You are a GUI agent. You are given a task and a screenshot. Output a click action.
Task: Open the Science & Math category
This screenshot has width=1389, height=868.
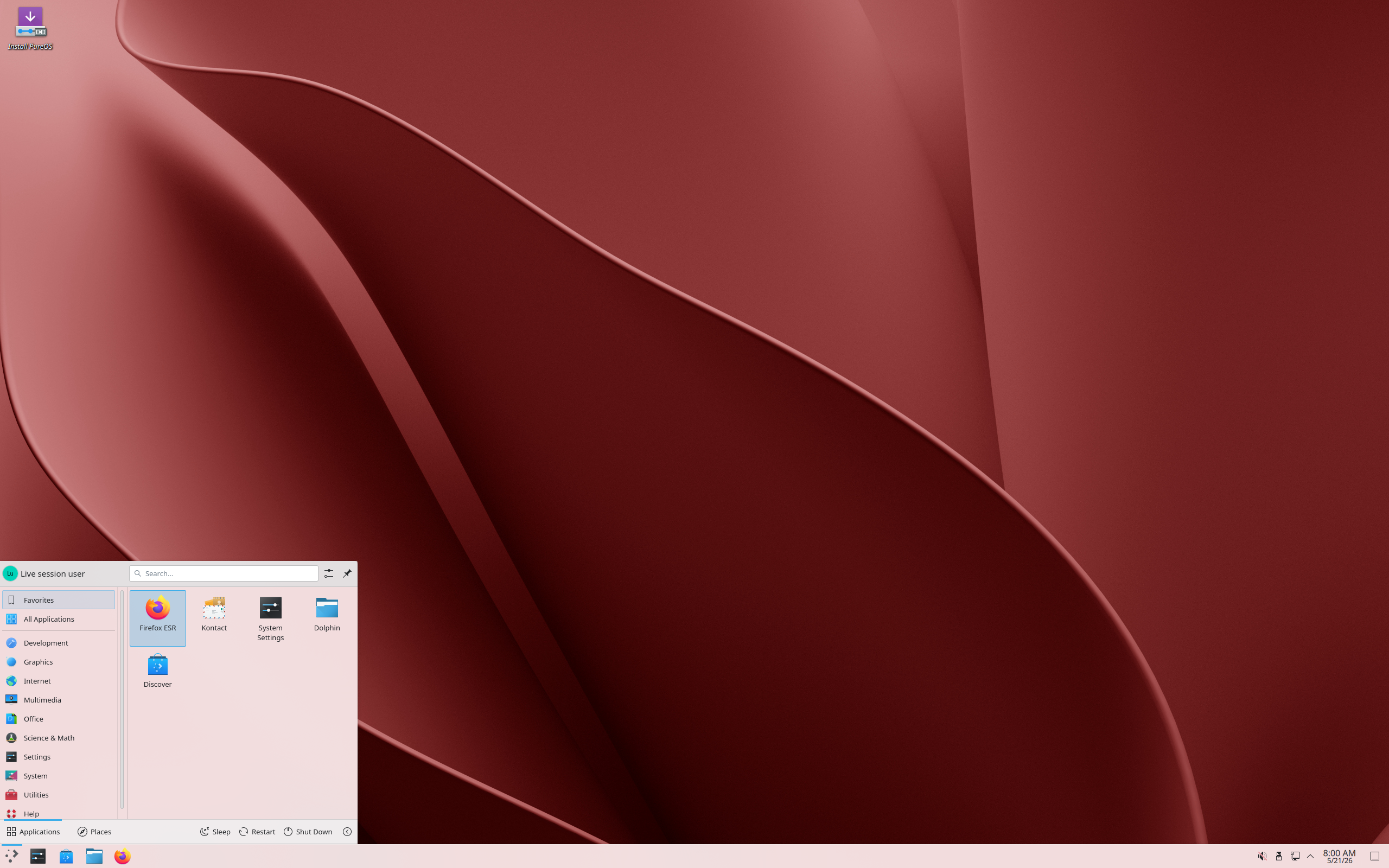coord(59,738)
